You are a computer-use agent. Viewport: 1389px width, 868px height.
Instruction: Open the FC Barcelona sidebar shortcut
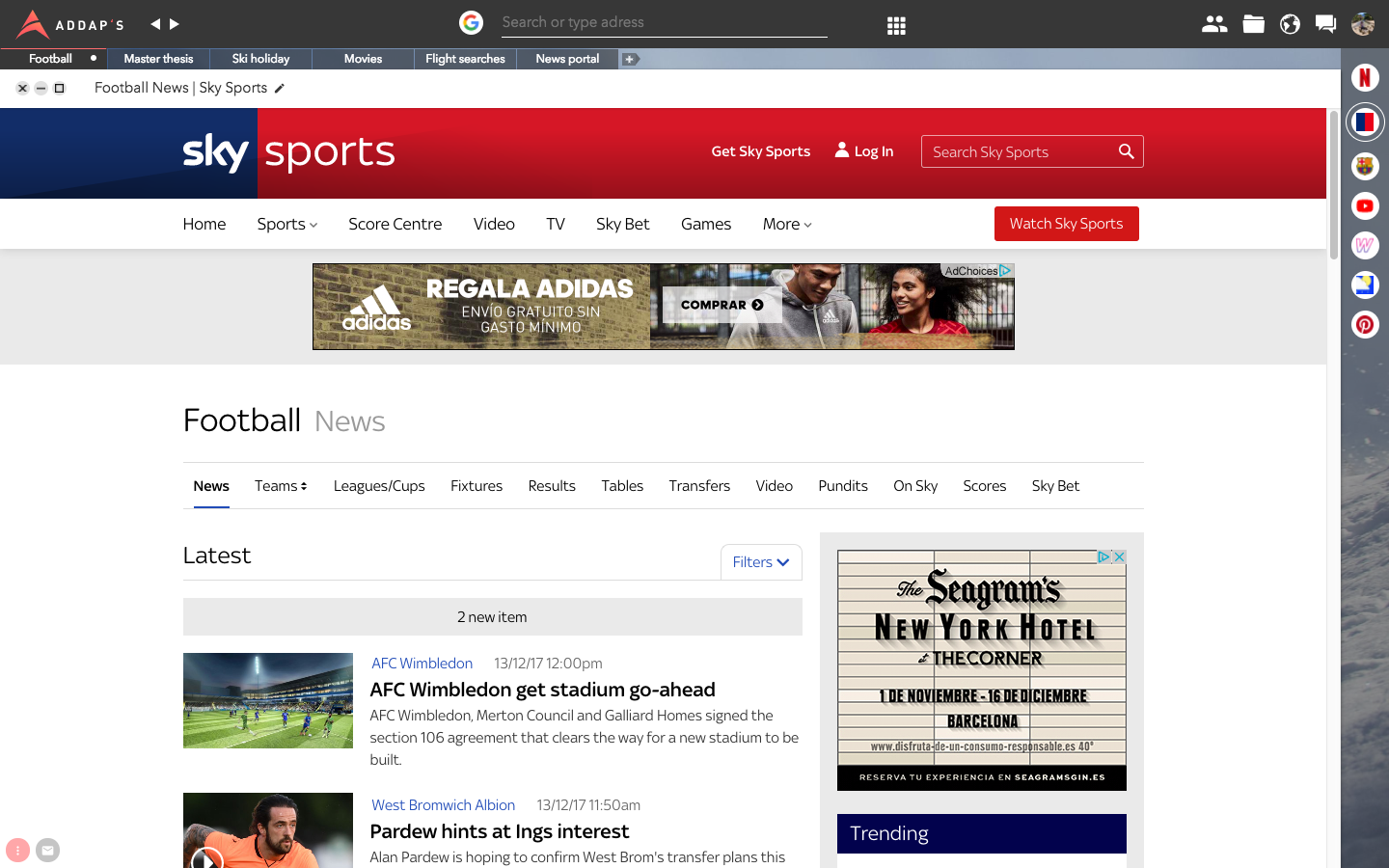tap(1364, 166)
